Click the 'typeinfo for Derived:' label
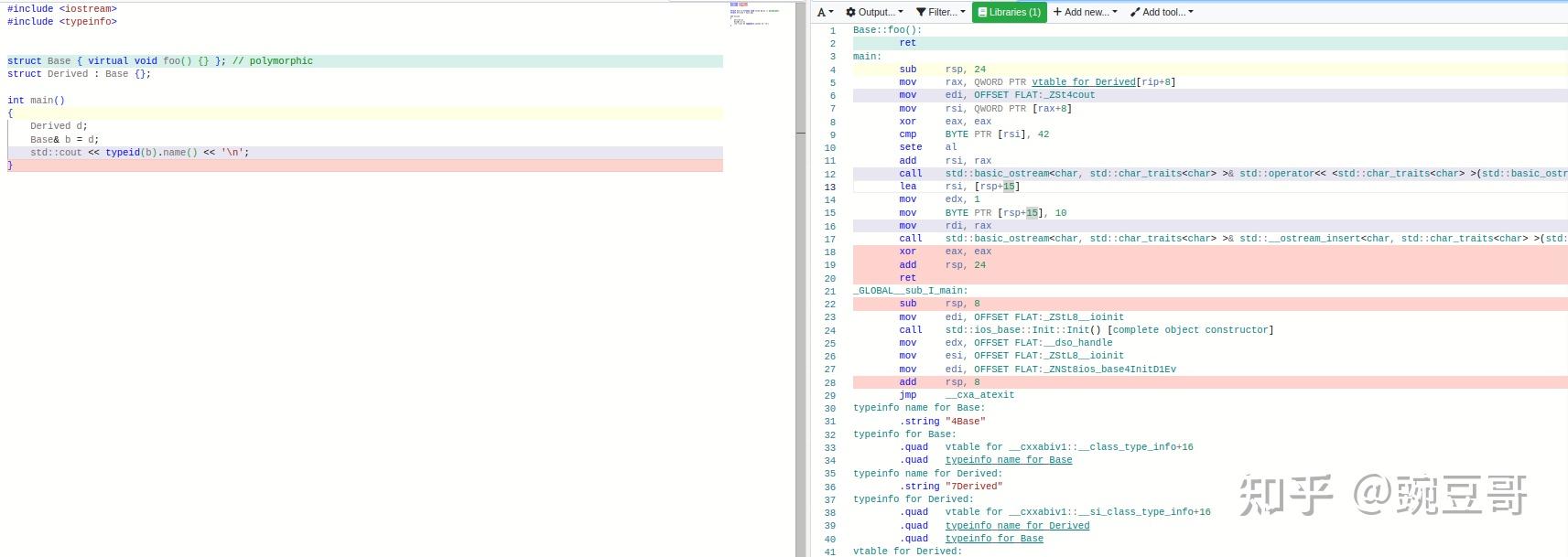The height and width of the screenshot is (557, 1568). (914, 499)
